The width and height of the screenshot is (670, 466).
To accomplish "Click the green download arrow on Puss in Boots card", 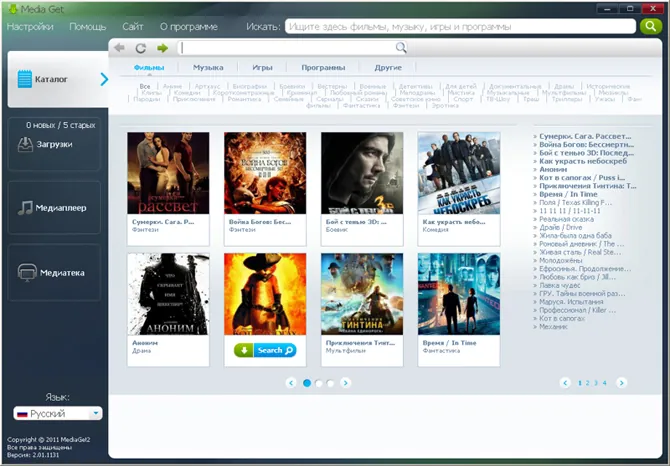I will (244, 350).
